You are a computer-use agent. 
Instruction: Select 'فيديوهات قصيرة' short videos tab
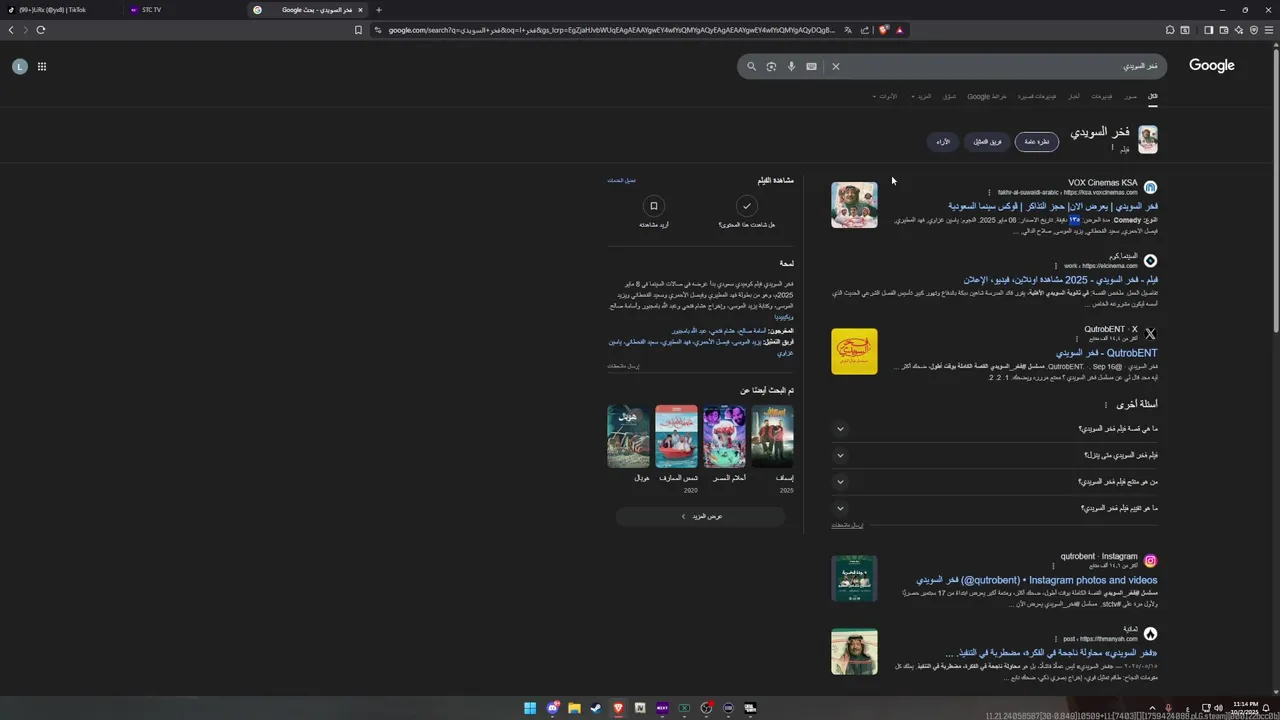1037,97
